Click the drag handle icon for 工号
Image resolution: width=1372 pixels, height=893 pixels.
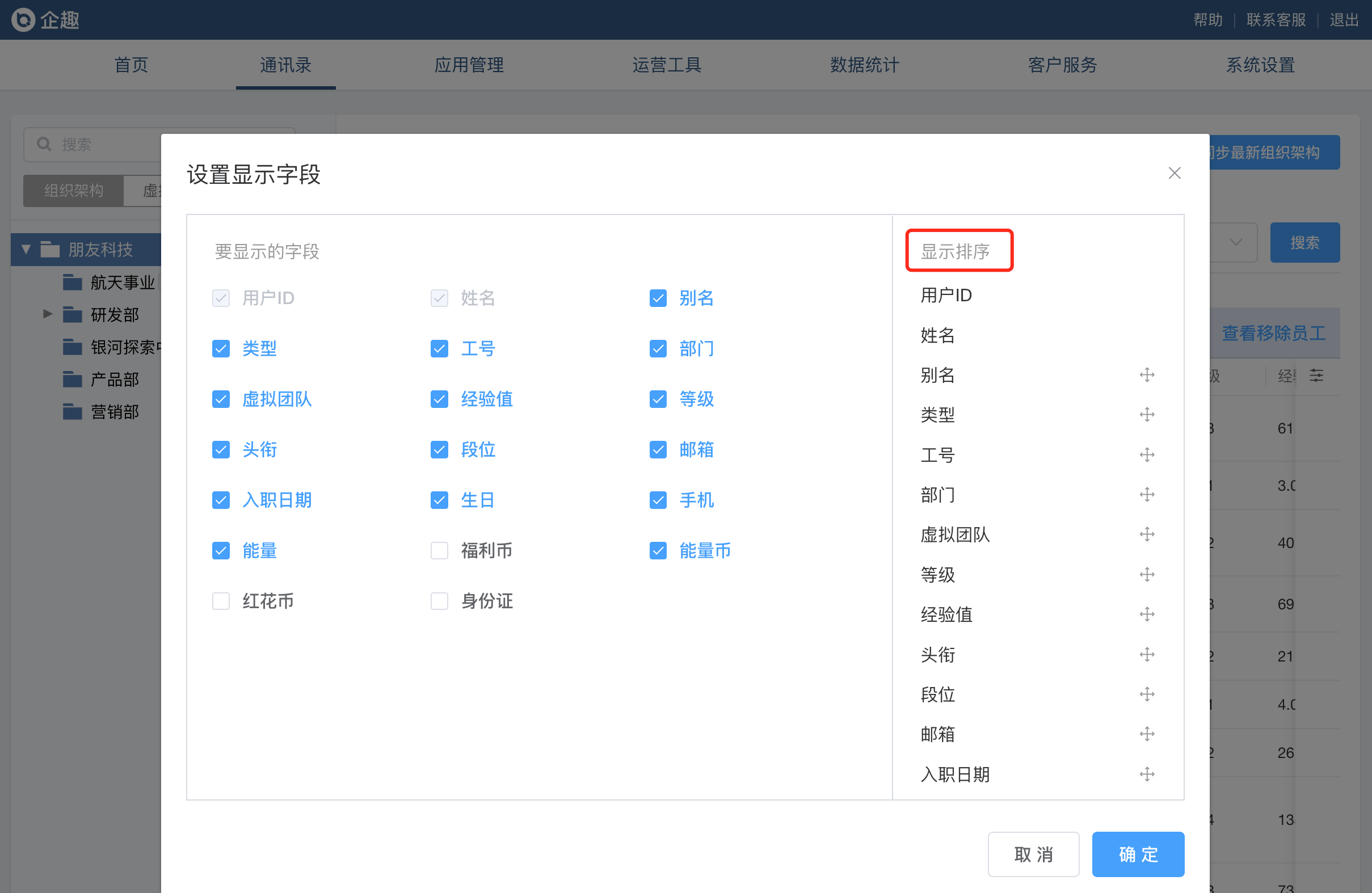point(1147,455)
